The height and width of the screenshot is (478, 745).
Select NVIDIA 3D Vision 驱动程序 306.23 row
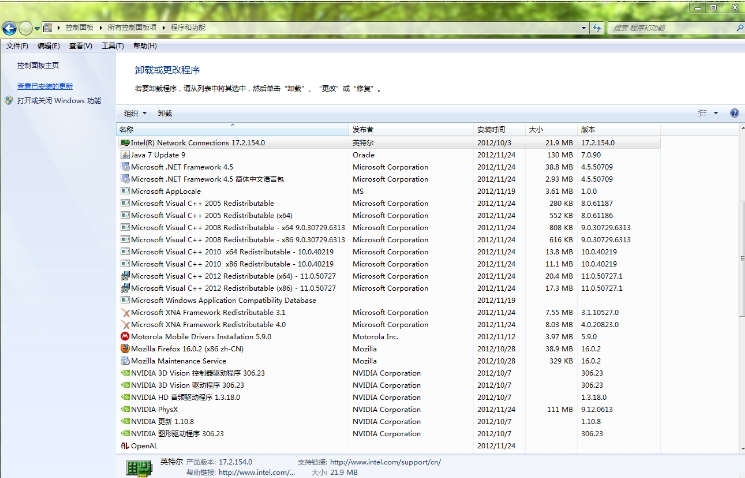pyautogui.click(x=388, y=385)
